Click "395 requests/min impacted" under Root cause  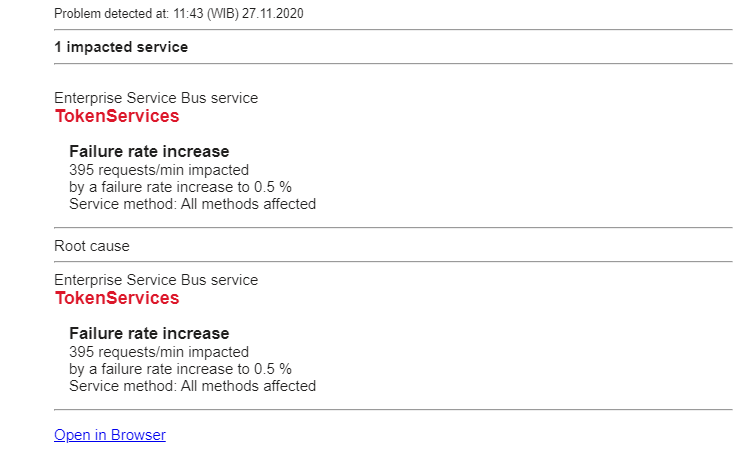point(159,352)
